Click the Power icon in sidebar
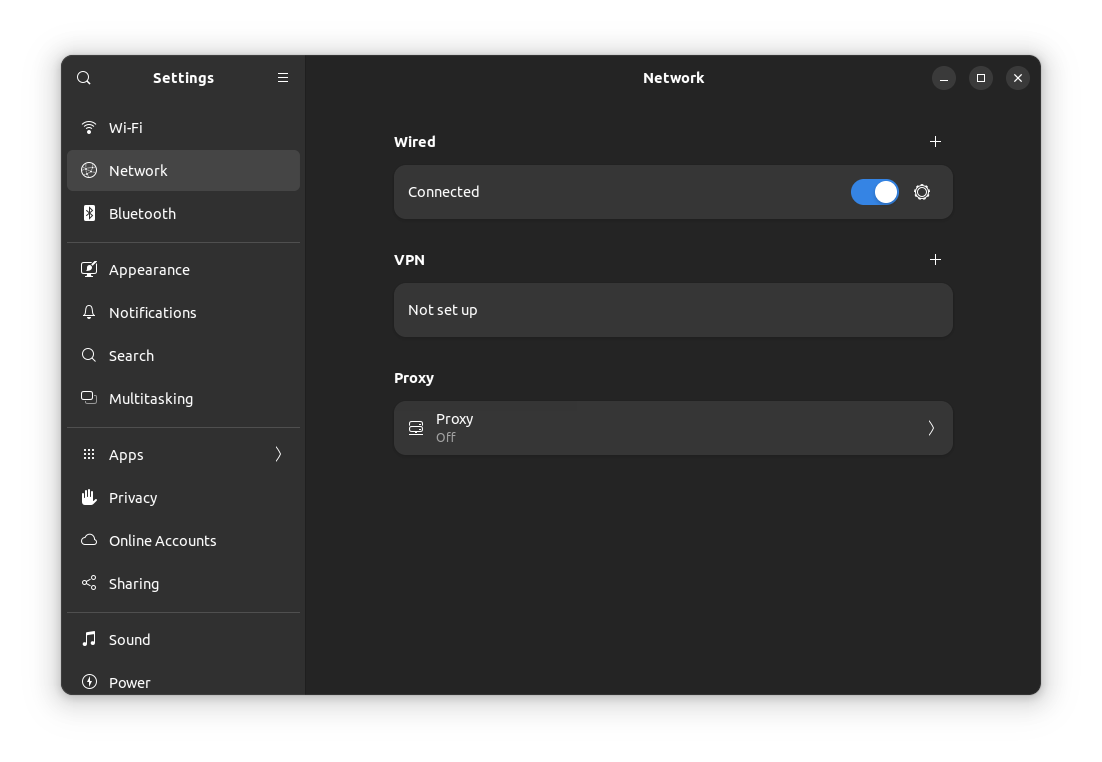Image resolution: width=1102 pixels, height=762 pixels. (89, 681)
